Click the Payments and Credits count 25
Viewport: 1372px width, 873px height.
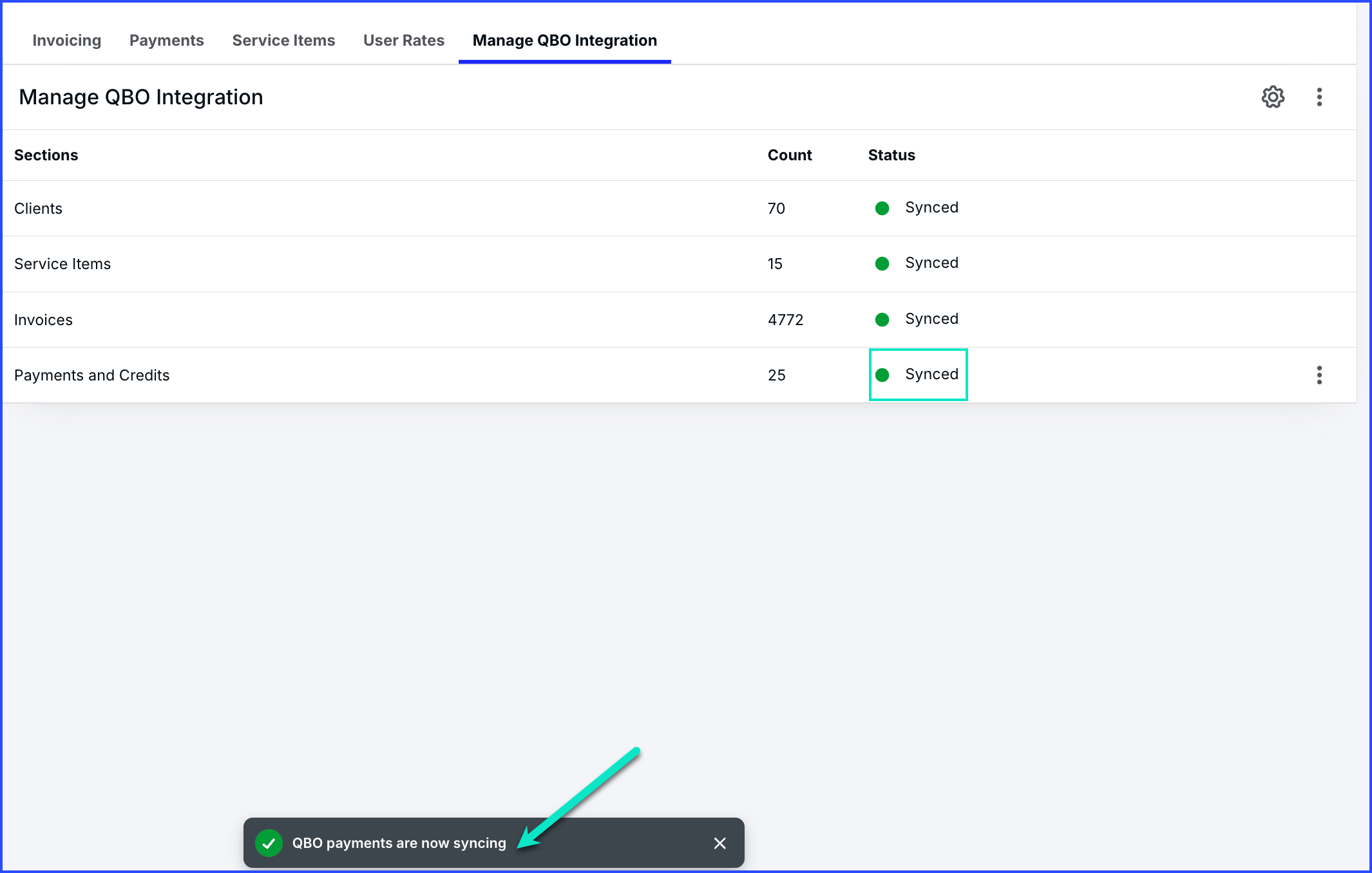click(776, 375)
